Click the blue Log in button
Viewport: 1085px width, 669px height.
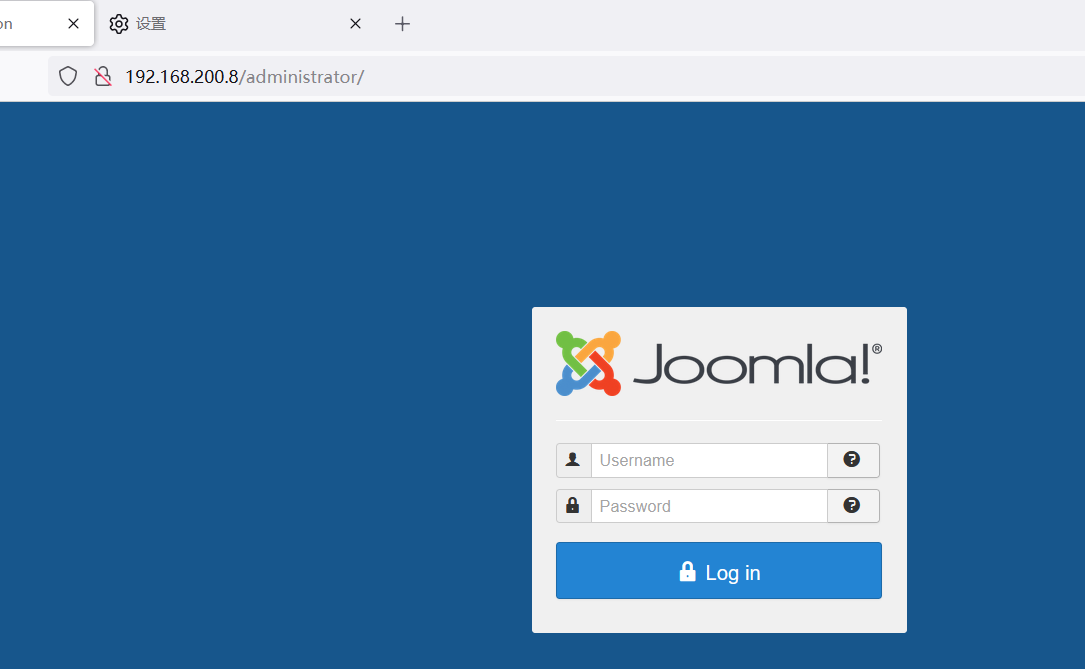[x=718, y=571]
